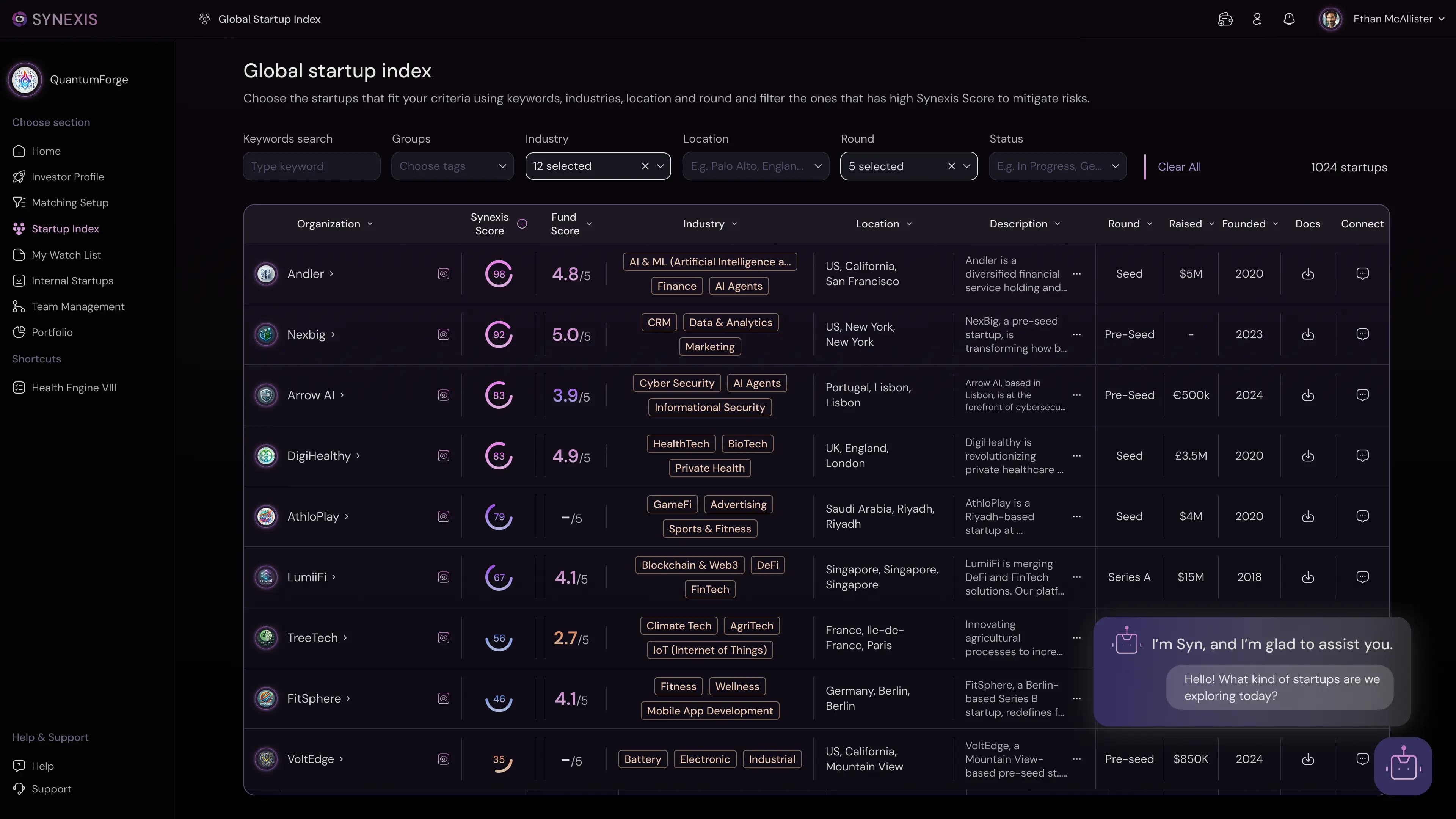Open Investor Profile in sidebar

point(68,177)
